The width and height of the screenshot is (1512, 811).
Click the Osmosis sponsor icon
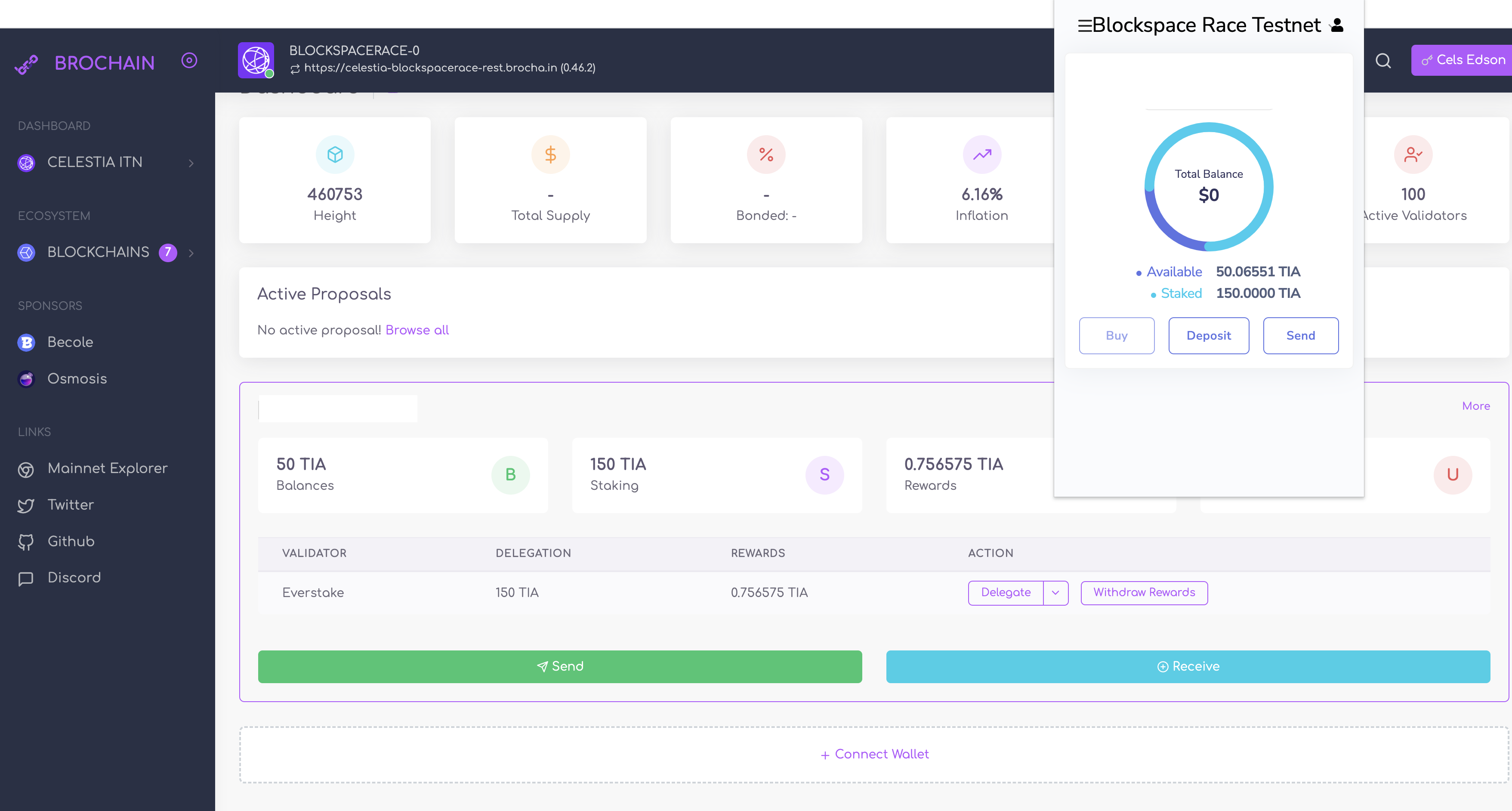pyautogui.click(x=27, y=378)
